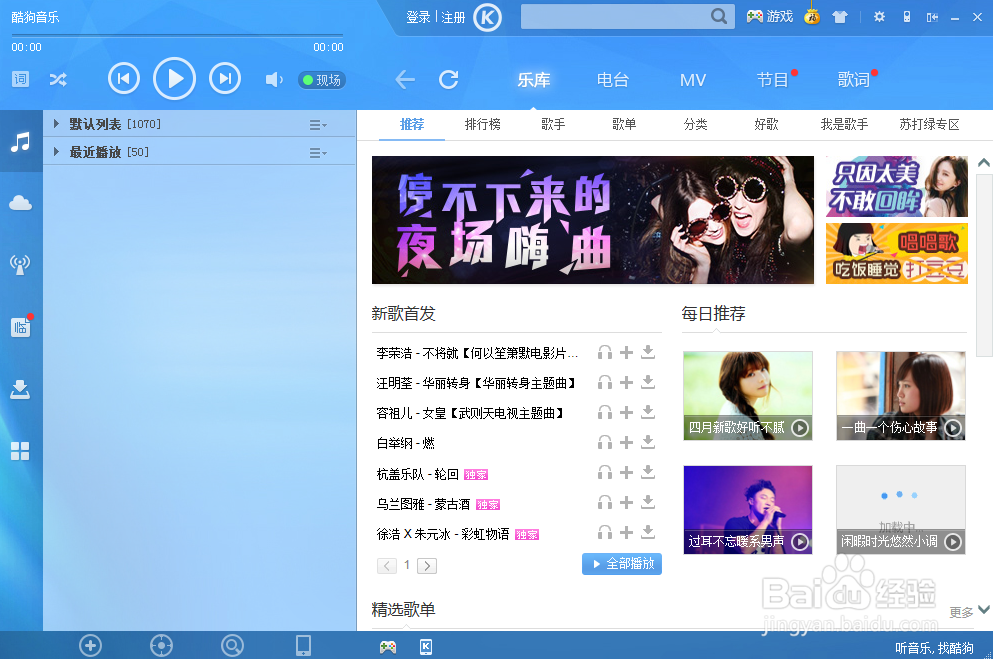This screenshot has width=993, height=659.
Task: Play the current track
Action: (174, 78)
